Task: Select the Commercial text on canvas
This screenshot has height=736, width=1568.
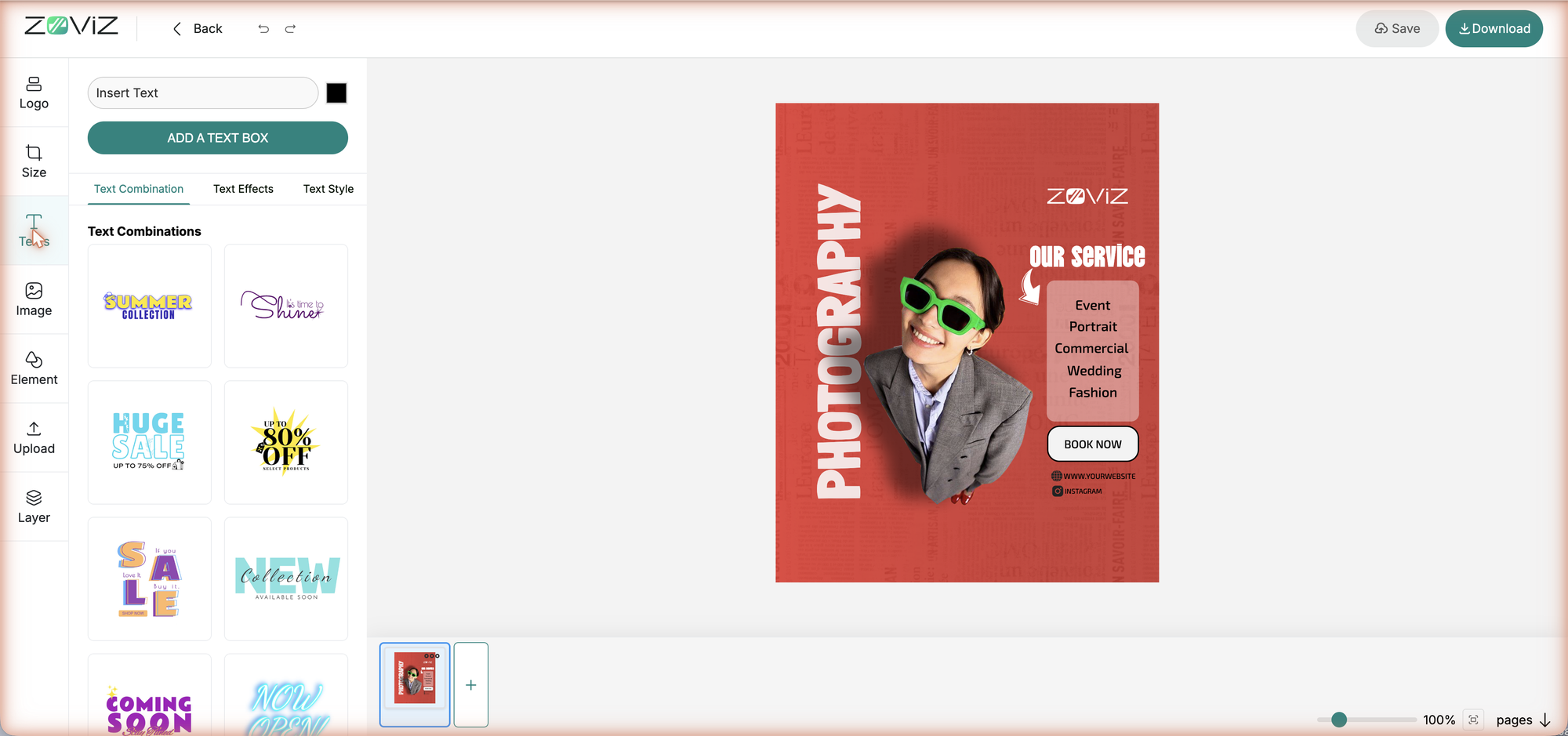Action: click(x=1091, y=348)
